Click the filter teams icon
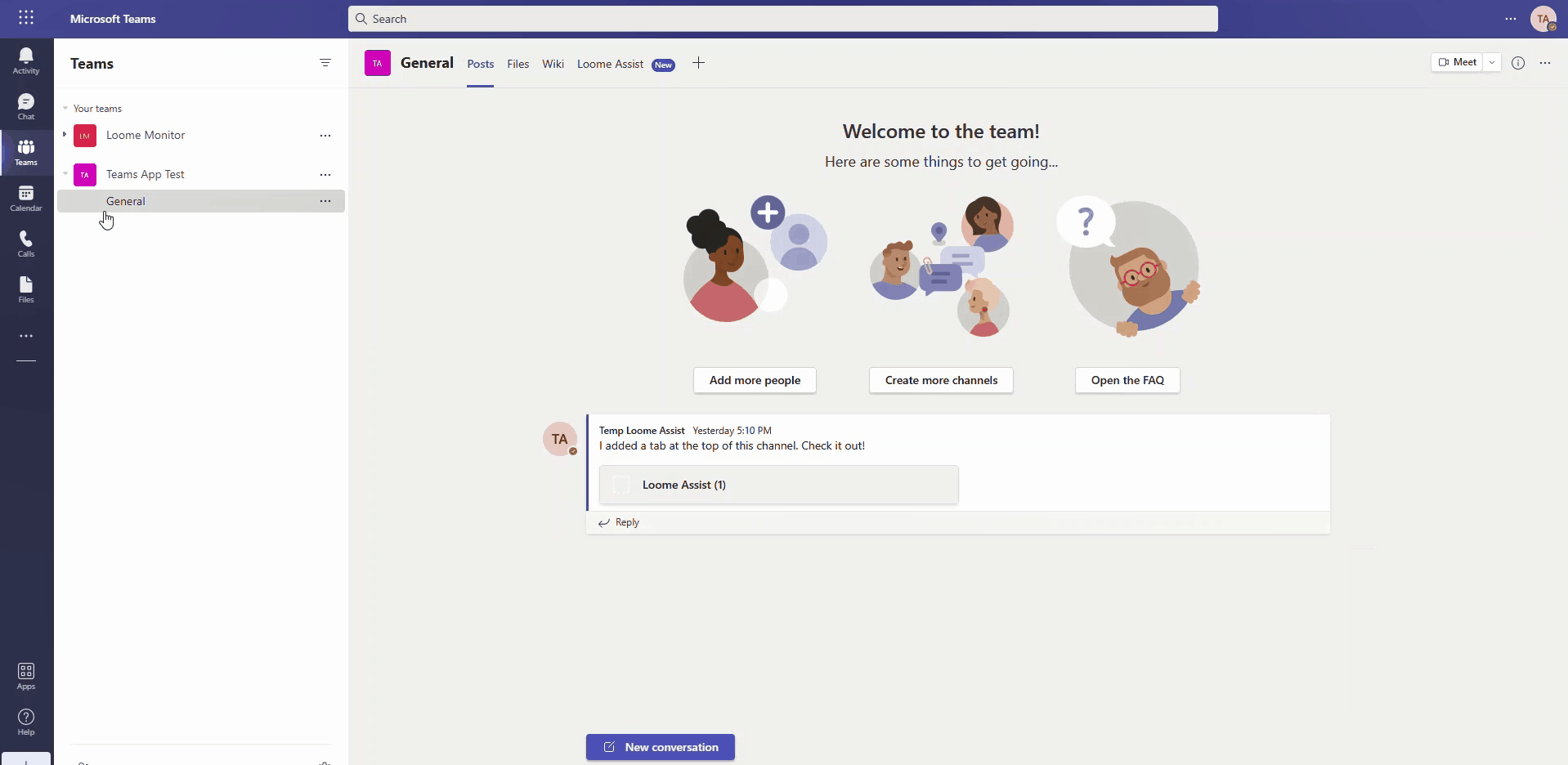Viewport: 1568px width, 765px height. pos(325,63)
